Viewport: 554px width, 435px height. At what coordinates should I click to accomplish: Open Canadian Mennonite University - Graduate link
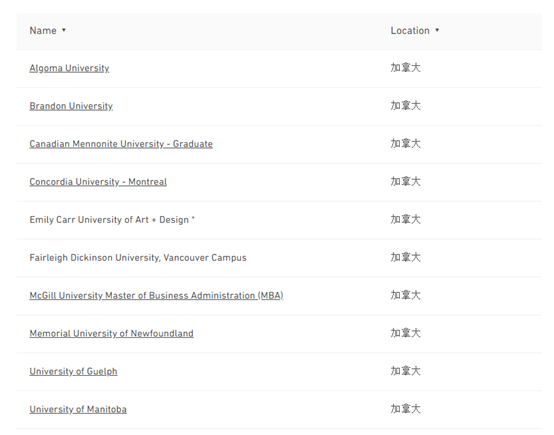pos(121,144)
